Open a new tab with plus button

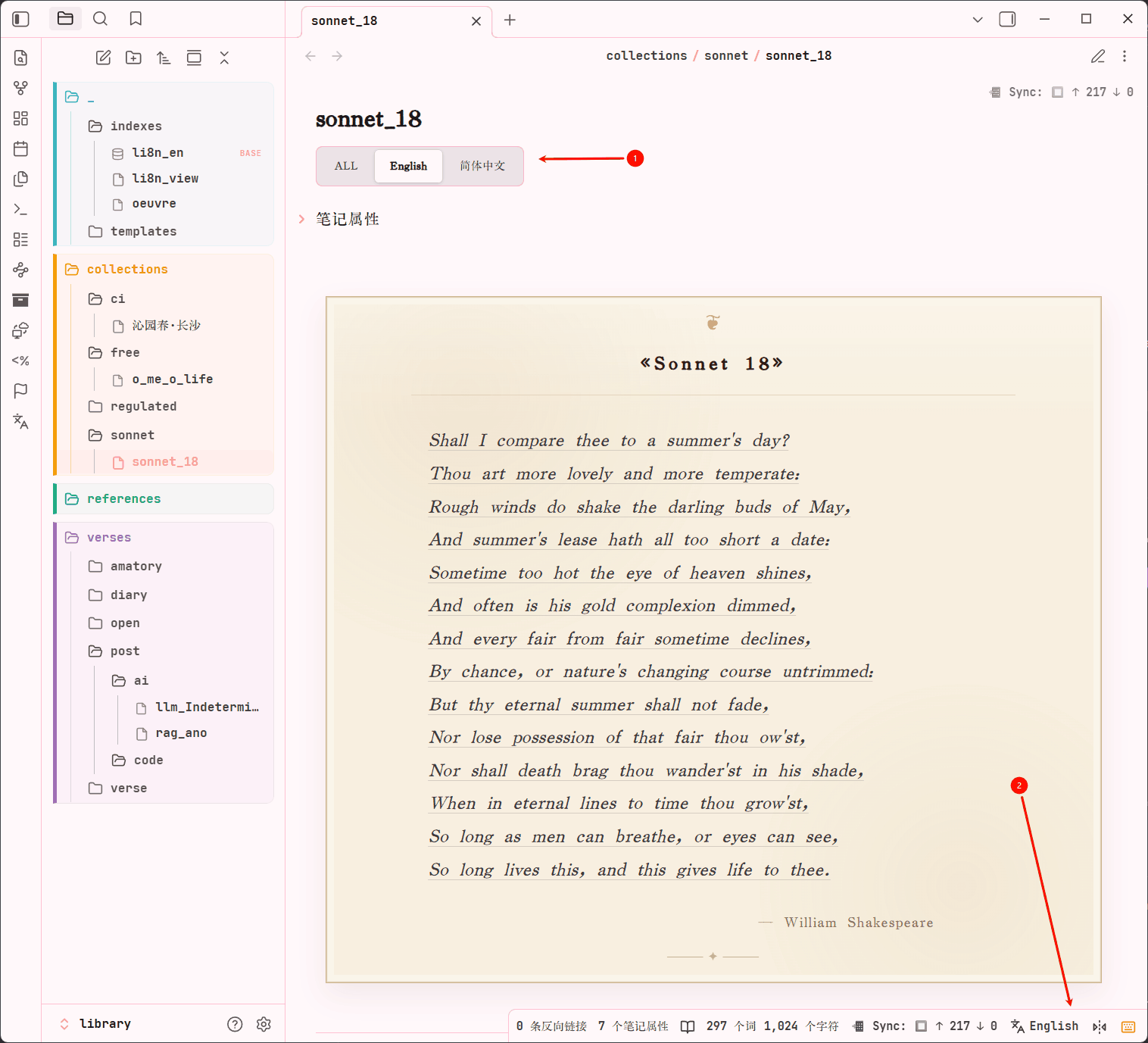click(x=510, y=20)
